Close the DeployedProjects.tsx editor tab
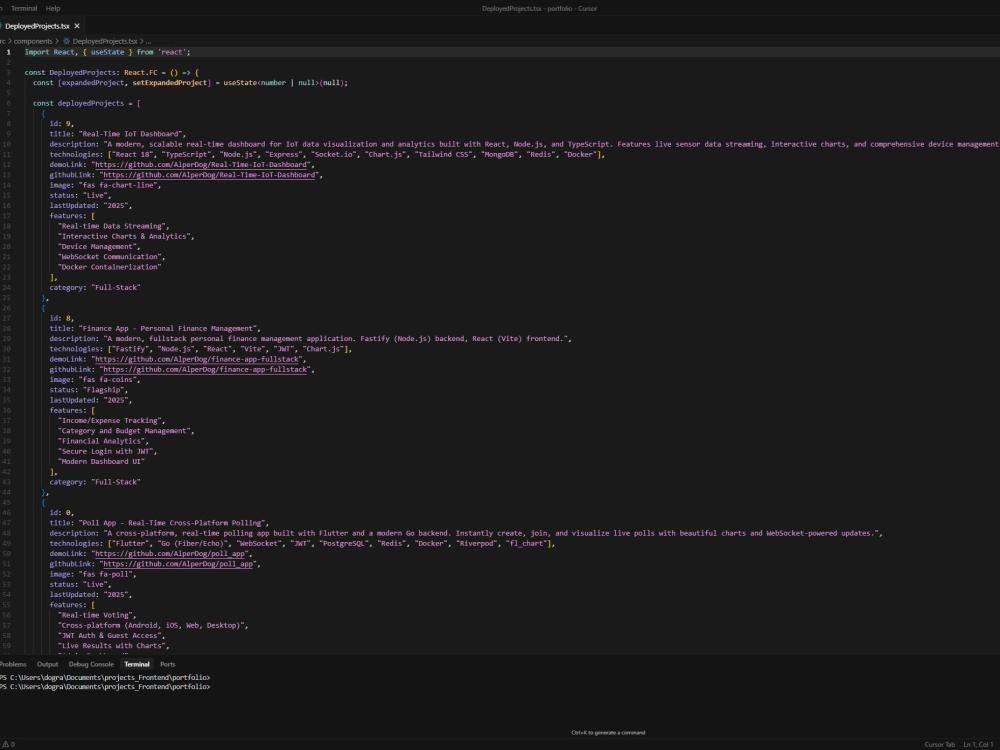The image size is (1000, 750). tap(77, 26)
